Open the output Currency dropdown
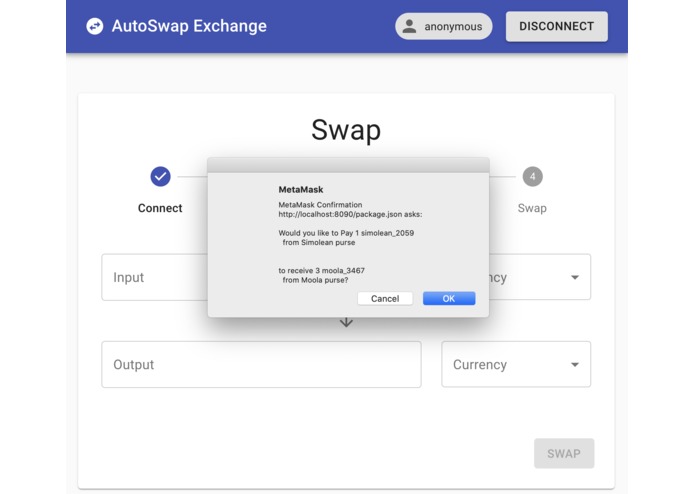The width and height of the screenshot is (695, 494). pyautogui.click(x=516, y=364)
